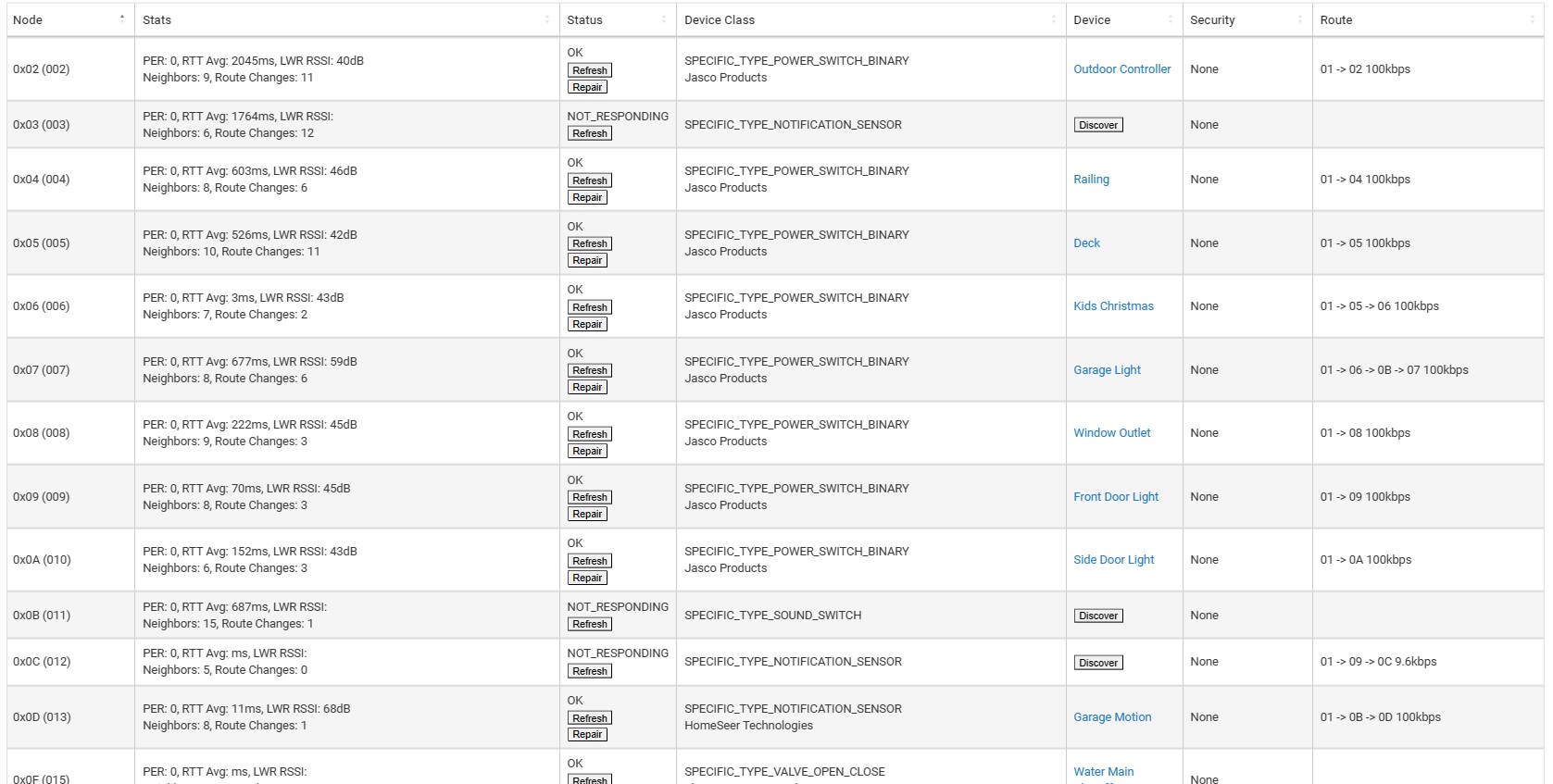
Task: Open the Water Main device link
Action: tap(1102, 771)
